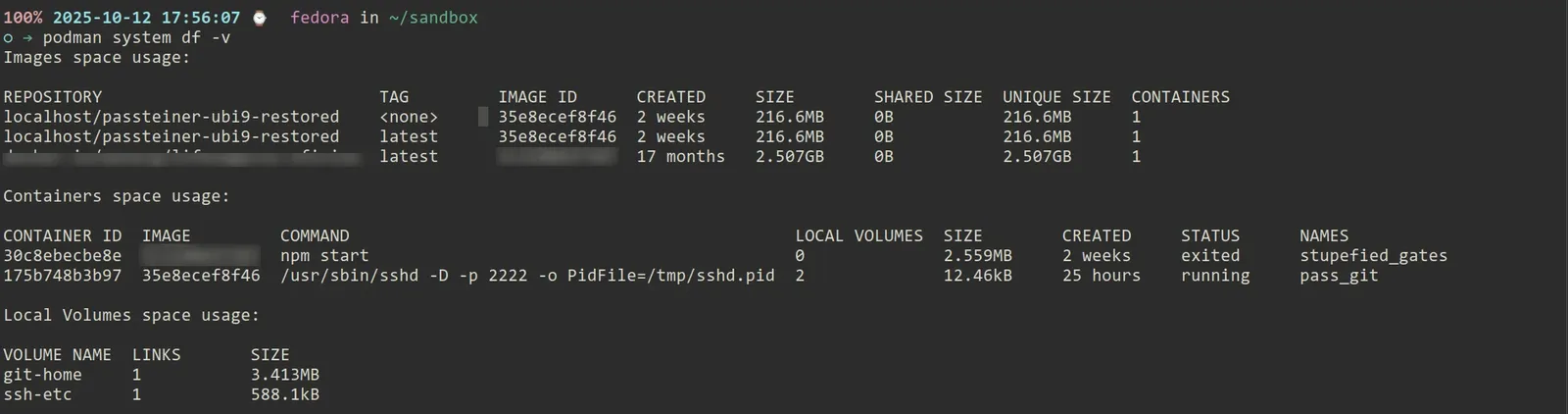
Task: Click the '17 months' created value
Action: (680, 156)
